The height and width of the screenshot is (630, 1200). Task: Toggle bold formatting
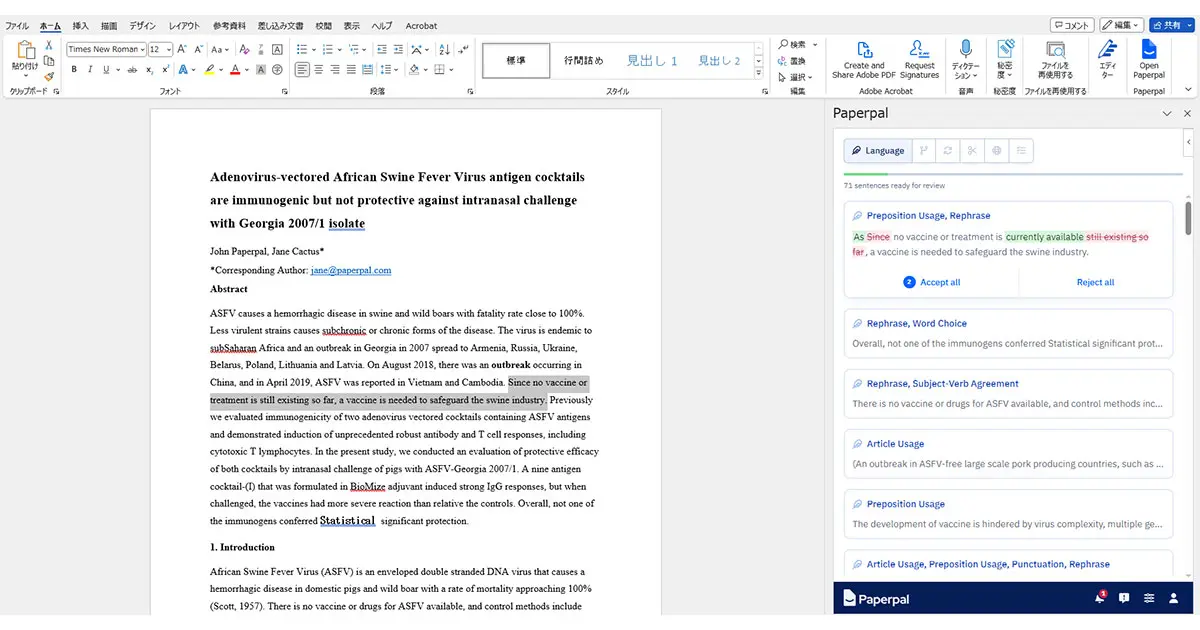click(x=74, y=70)
